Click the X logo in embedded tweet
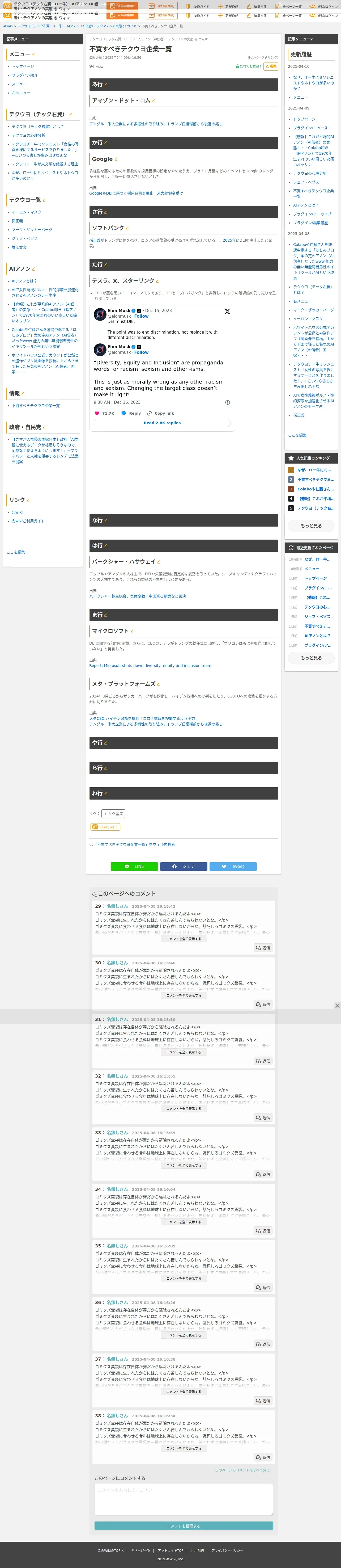The width and height of the screenshot is (341, 1568). pyautogui.click(x=227, y=311)
